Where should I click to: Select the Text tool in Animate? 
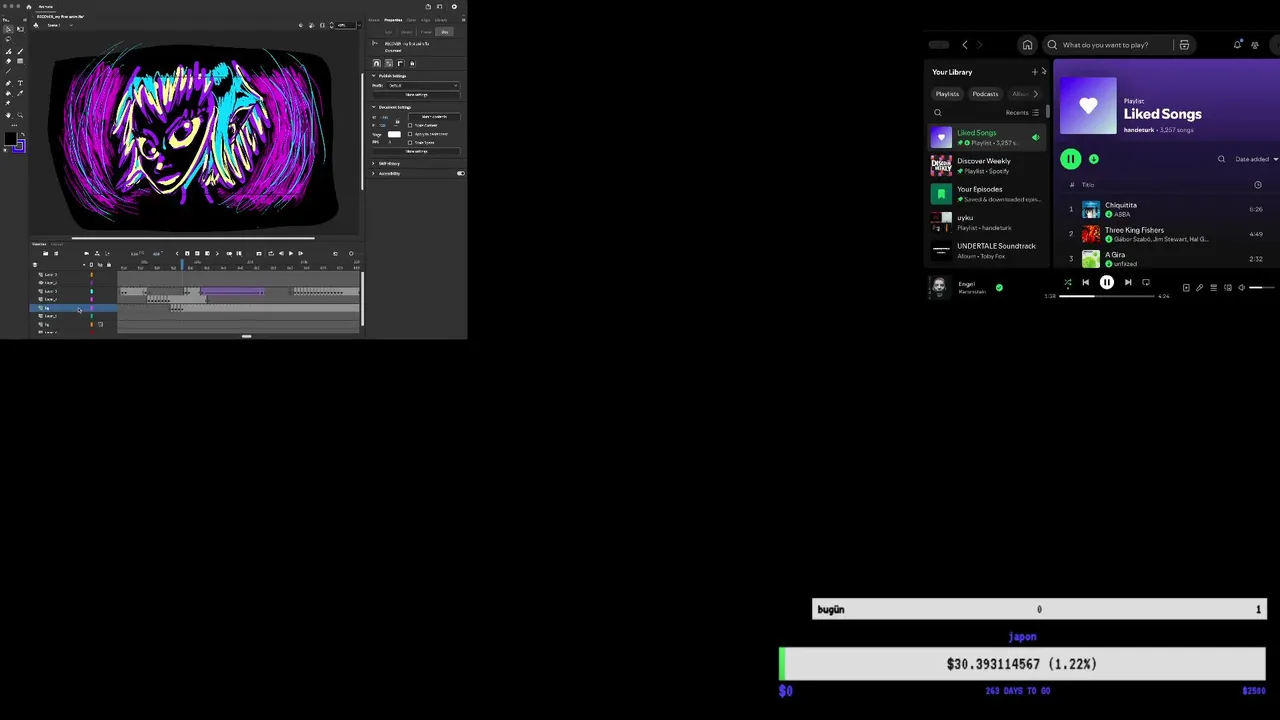(20, 83)
